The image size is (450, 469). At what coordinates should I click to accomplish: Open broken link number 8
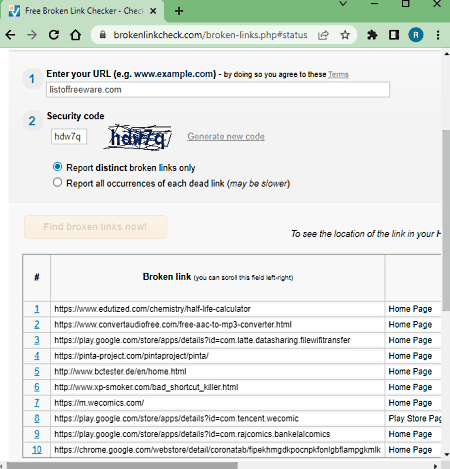[37, 418]
